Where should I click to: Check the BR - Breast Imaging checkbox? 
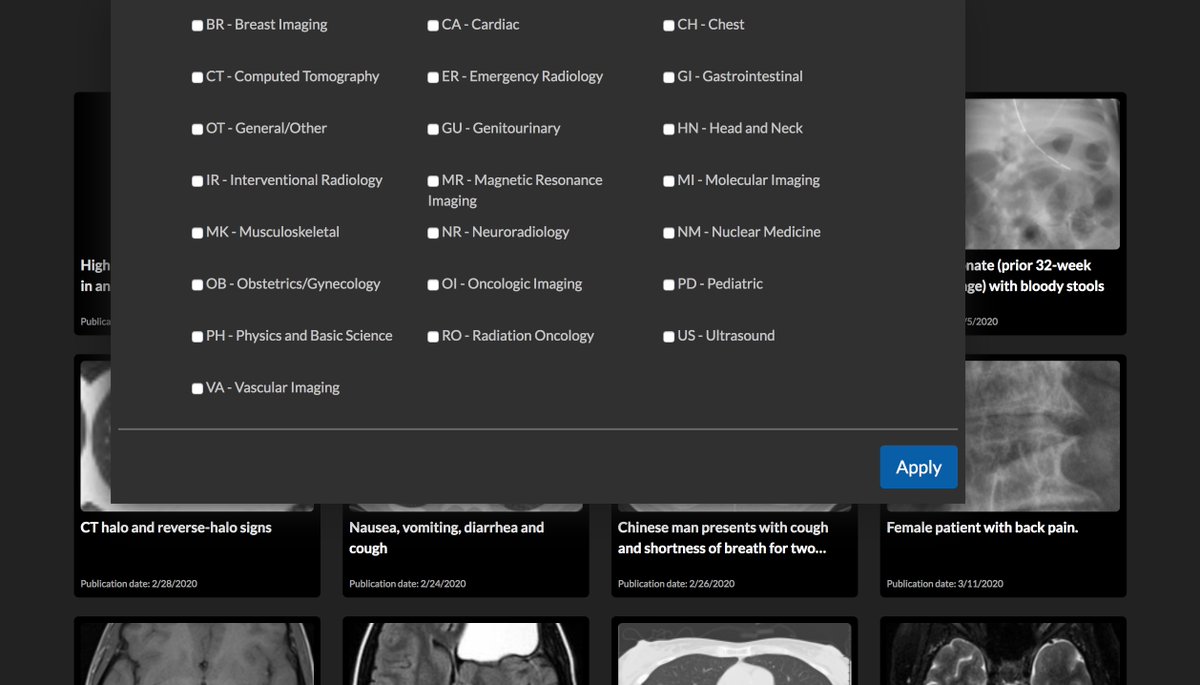pos(197,25)
